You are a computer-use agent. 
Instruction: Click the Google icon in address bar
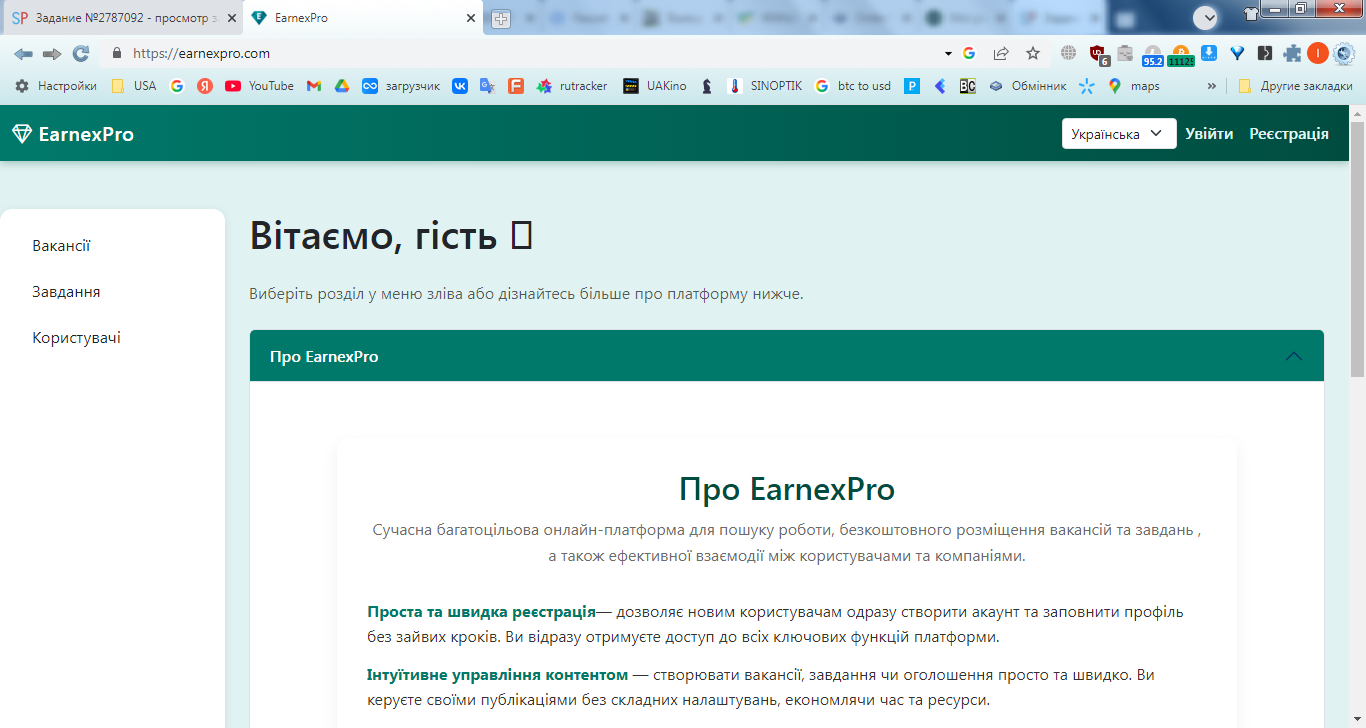pyautogui.click(x=969, y=54)
